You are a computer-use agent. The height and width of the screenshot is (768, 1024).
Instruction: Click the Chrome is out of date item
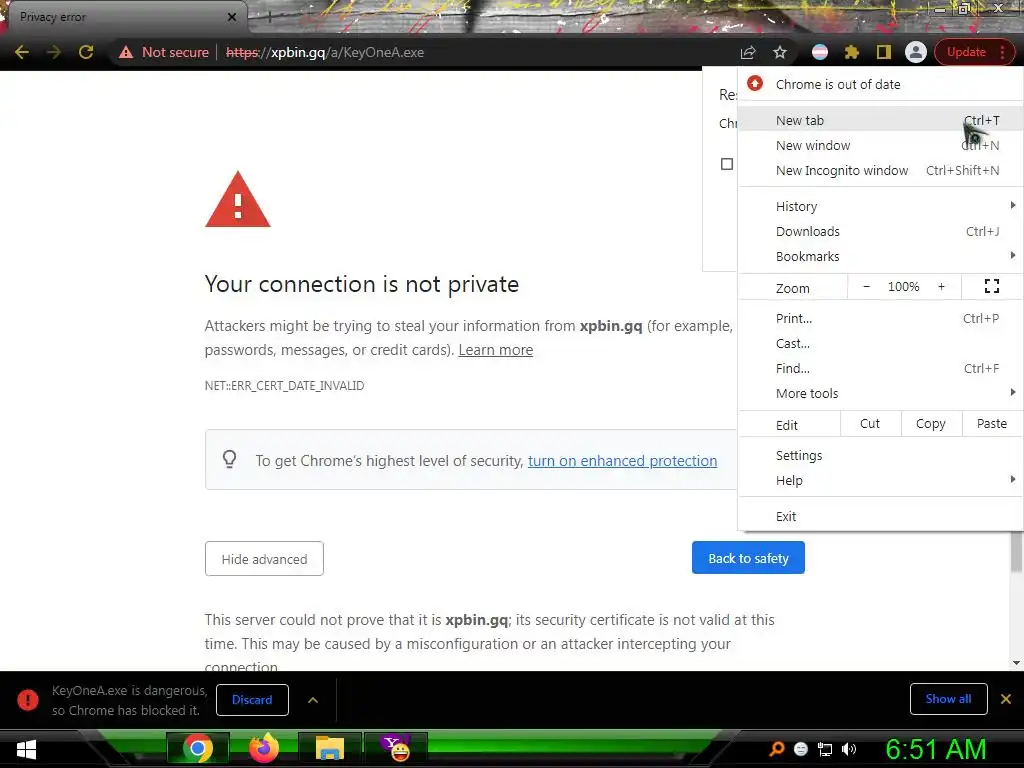tap(880, 84)
